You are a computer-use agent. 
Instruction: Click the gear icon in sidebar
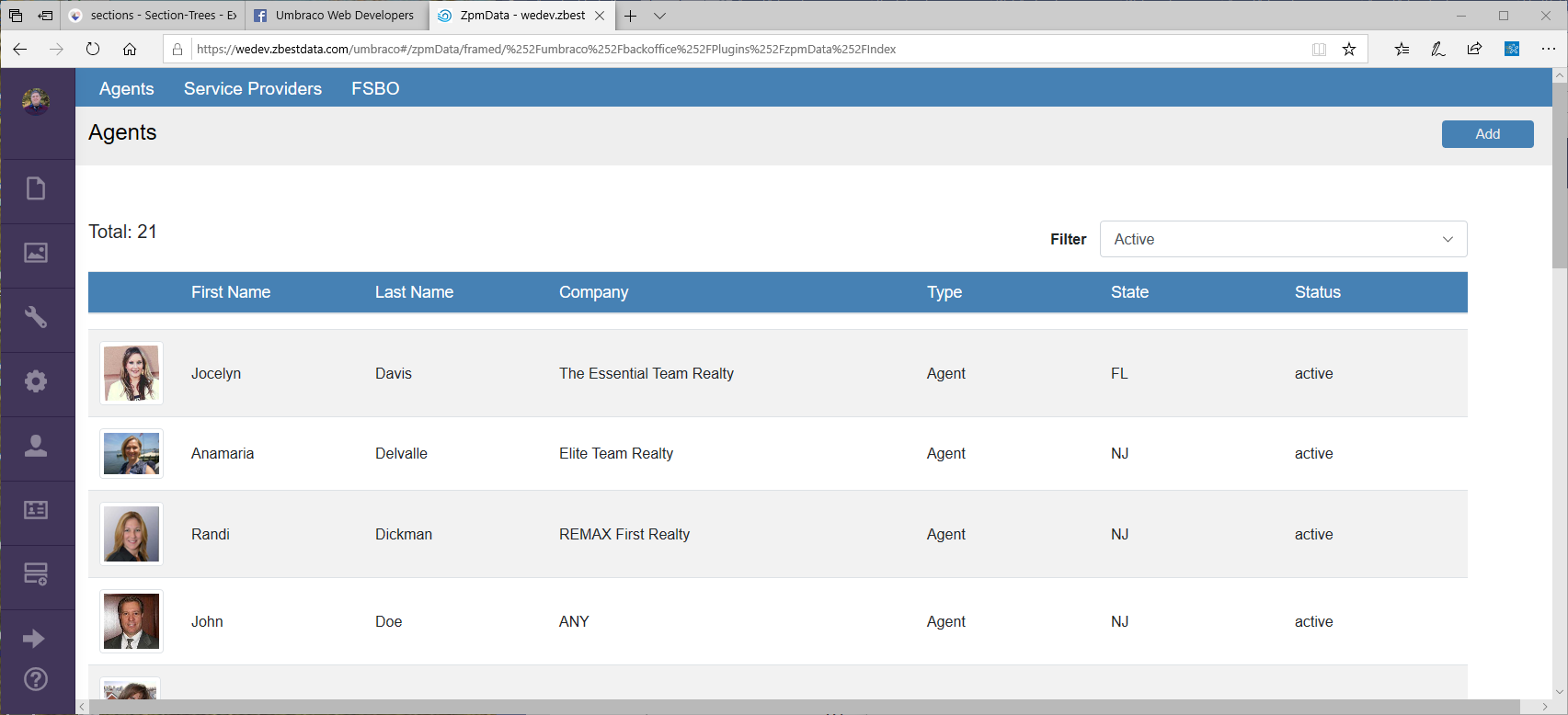tap(36, 381)
